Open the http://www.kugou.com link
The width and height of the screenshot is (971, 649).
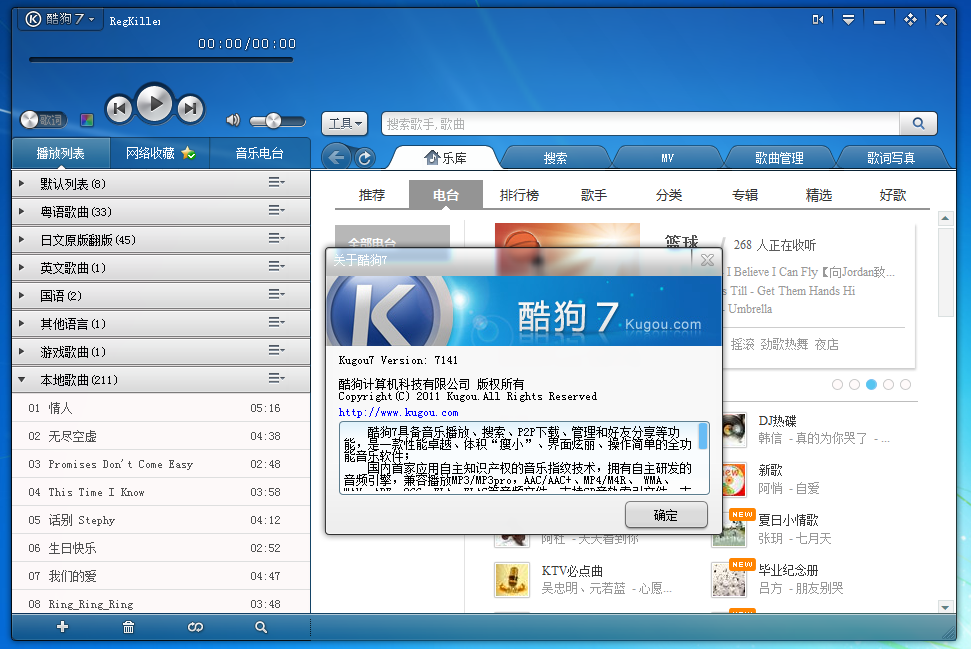(398, 412)
